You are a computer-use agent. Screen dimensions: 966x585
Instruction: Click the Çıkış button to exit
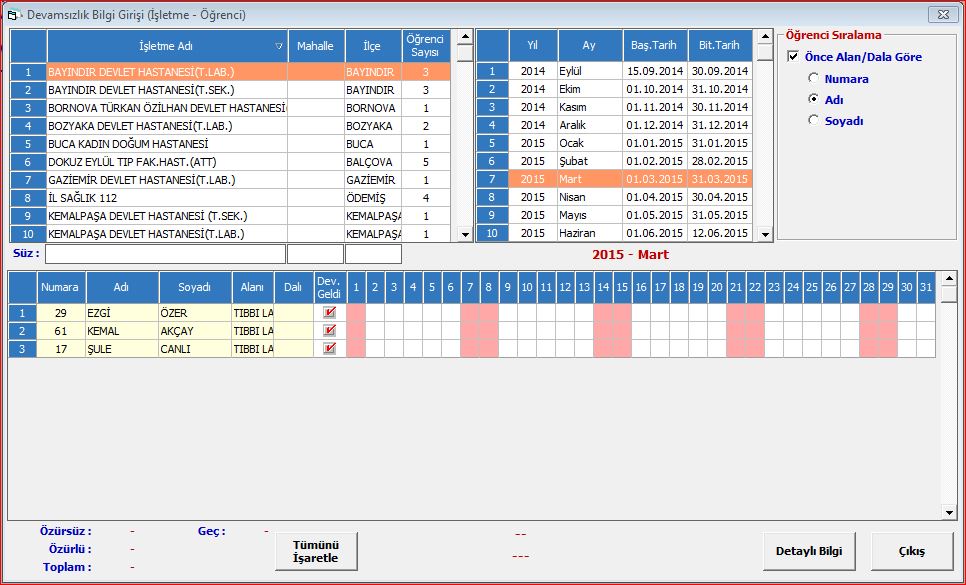(911, 551)
